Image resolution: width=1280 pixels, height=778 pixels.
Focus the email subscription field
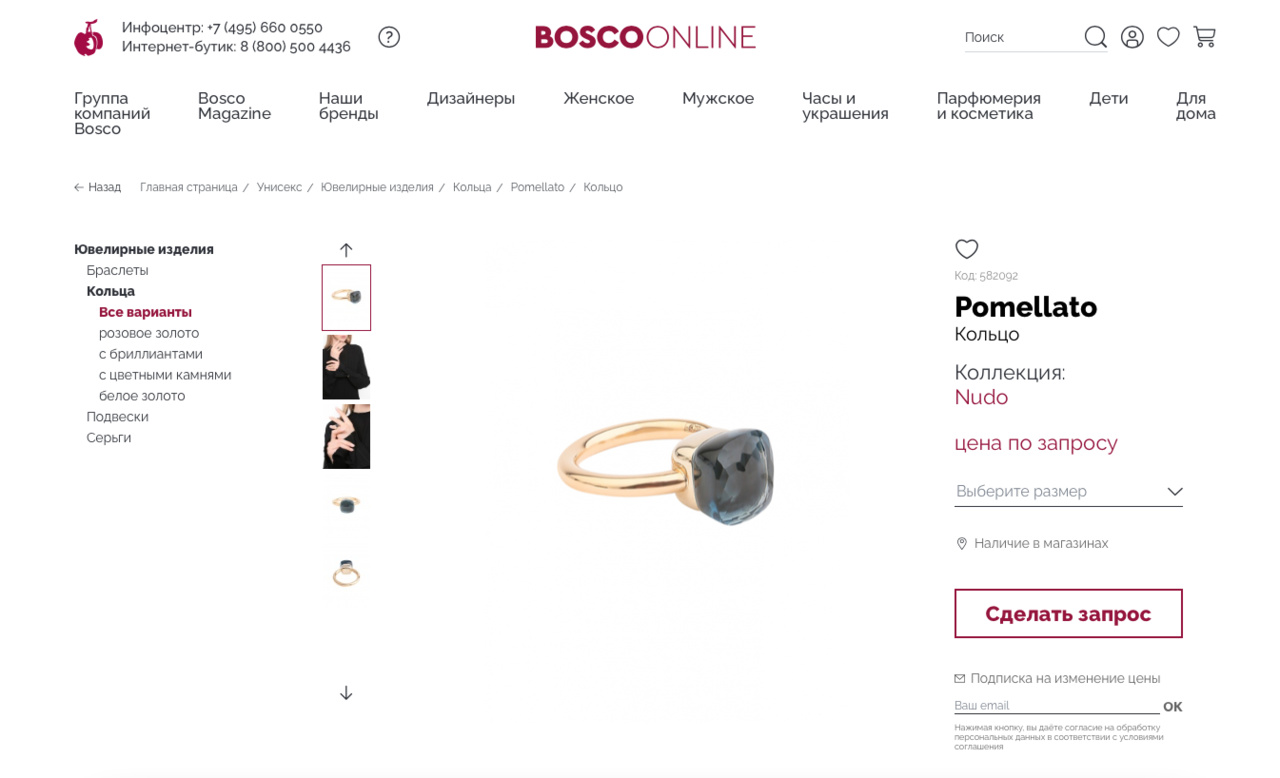point(1055,706)
